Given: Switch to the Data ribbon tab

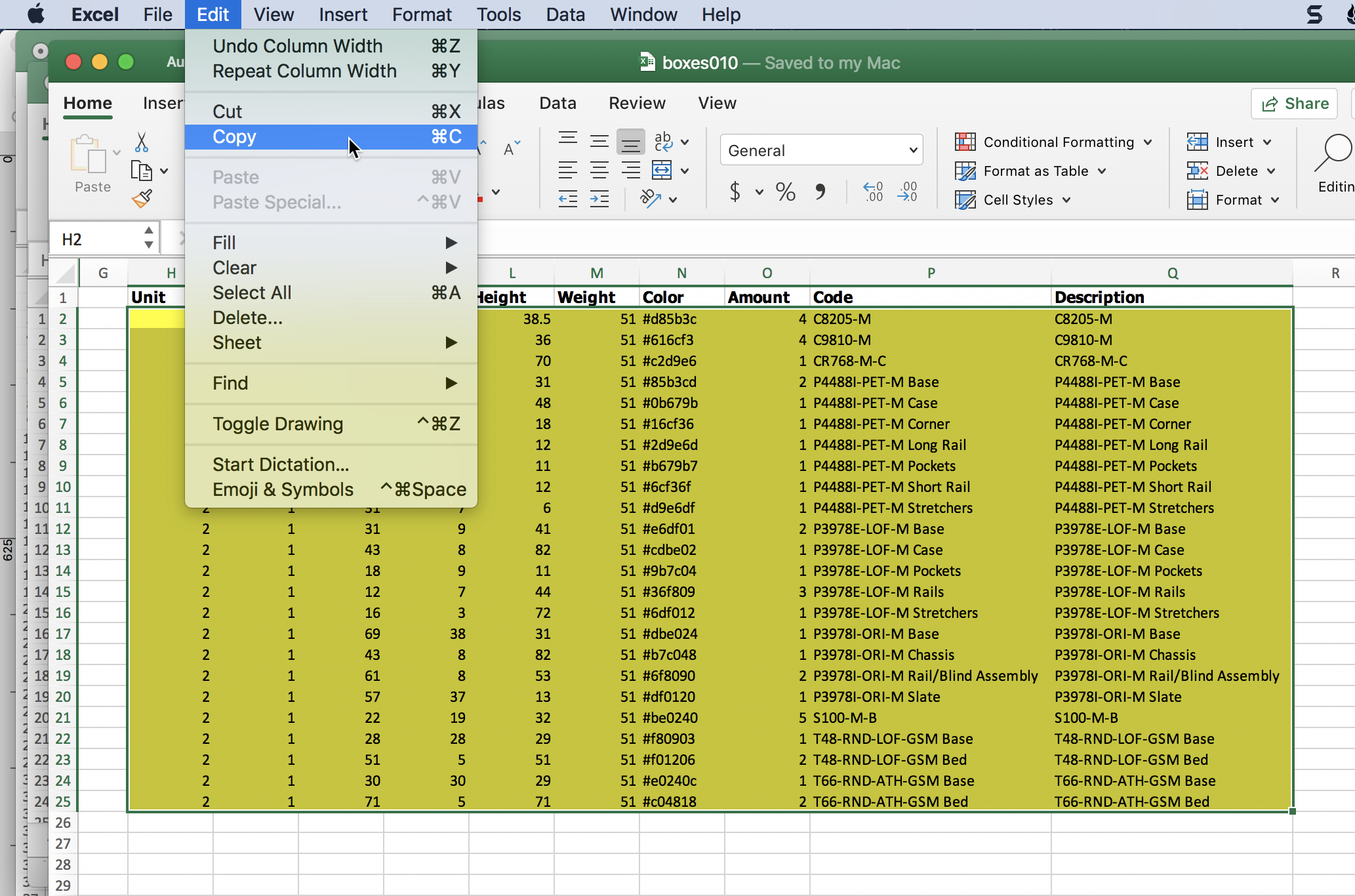Looking at the screenshot, I should pos(557,103).
